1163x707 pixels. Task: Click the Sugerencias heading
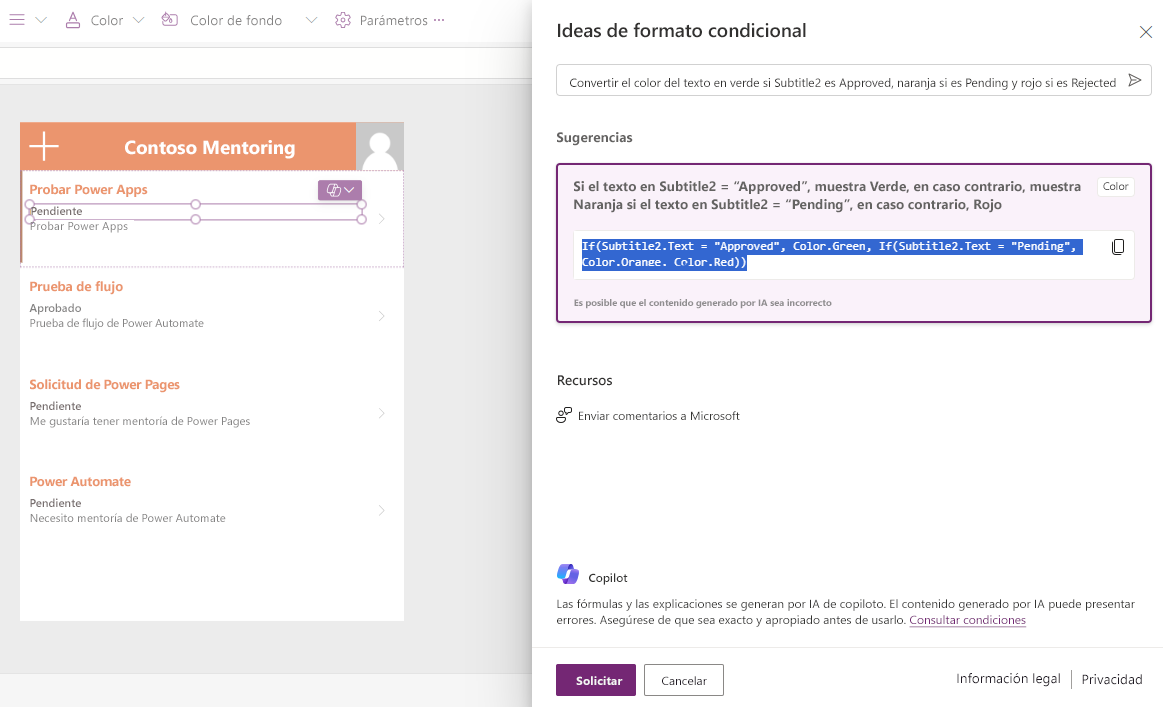coord(594,137)
